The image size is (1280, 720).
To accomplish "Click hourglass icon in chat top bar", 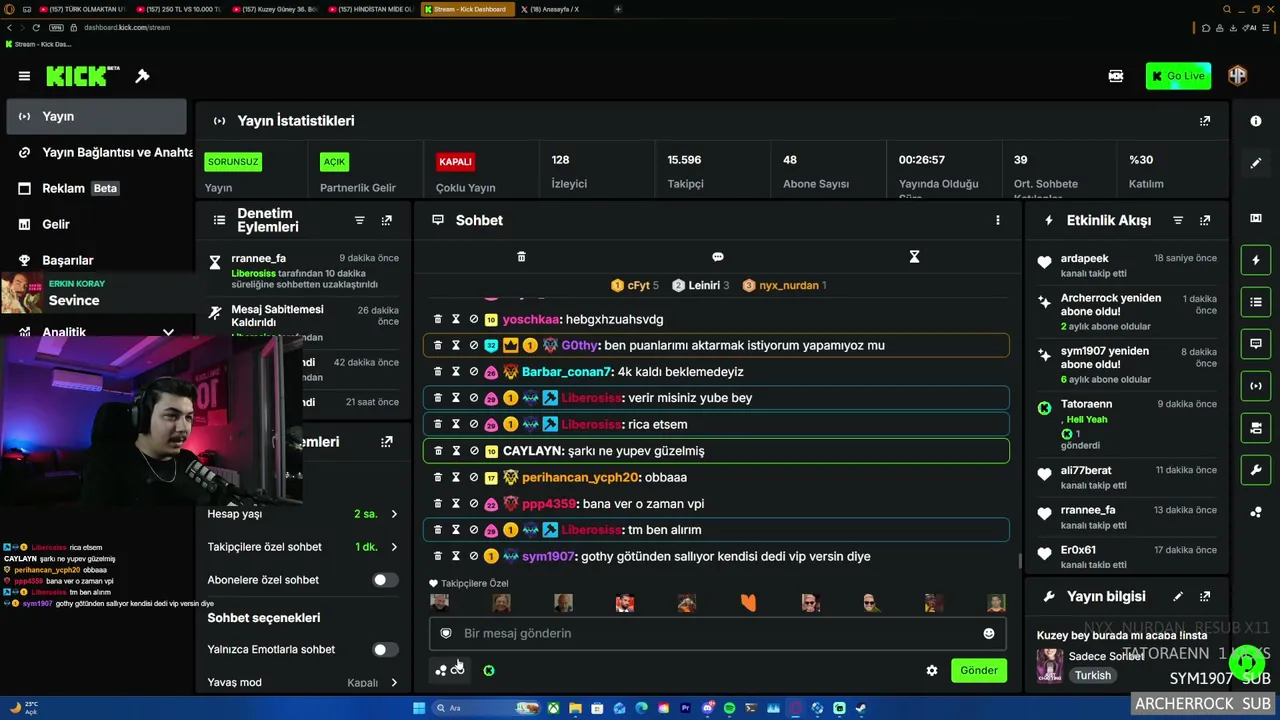I will (914, 257).
